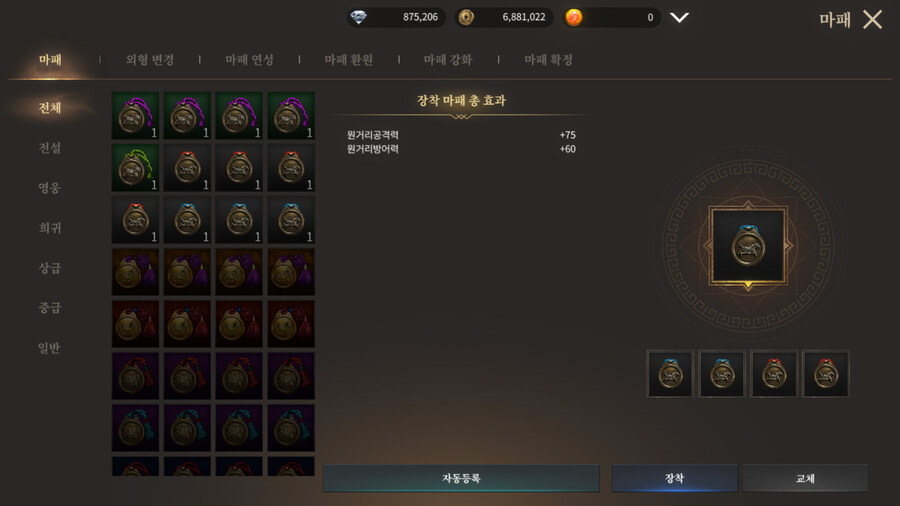Image resolution: width=900 pixels, height=506 pixels.
Task: Click the 장착 equip button
Action: (x=674, y=478)
